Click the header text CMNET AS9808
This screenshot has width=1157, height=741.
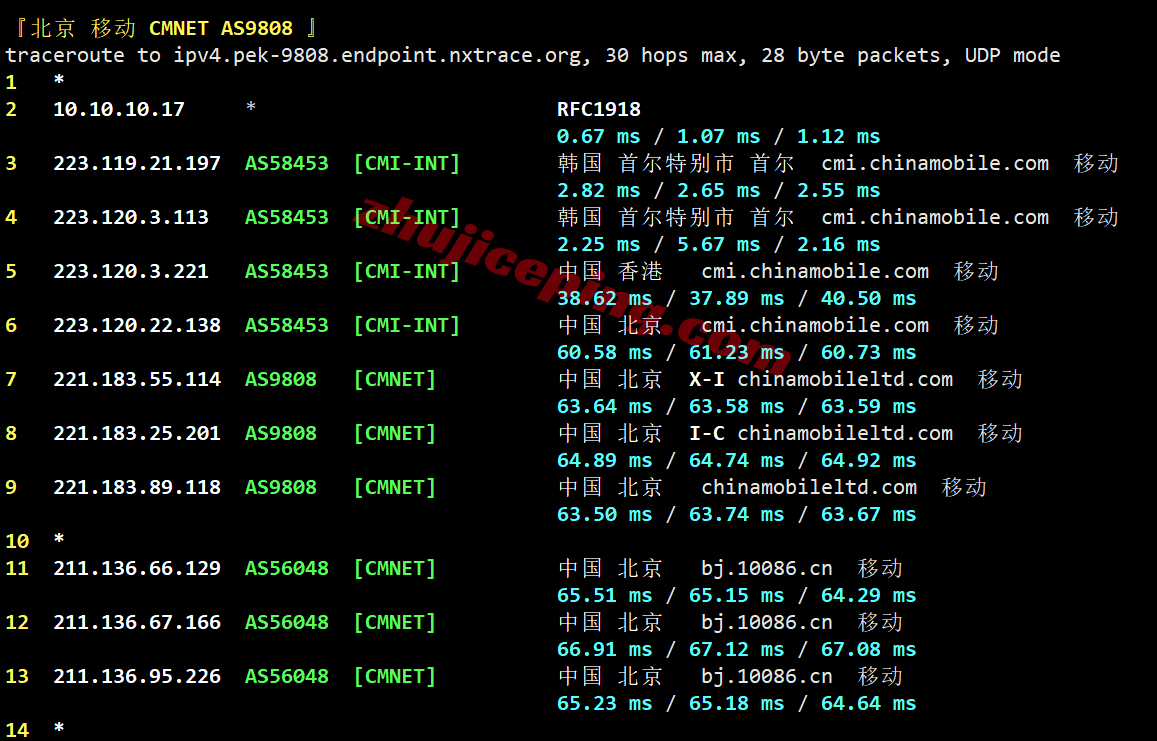coord(221,28)
